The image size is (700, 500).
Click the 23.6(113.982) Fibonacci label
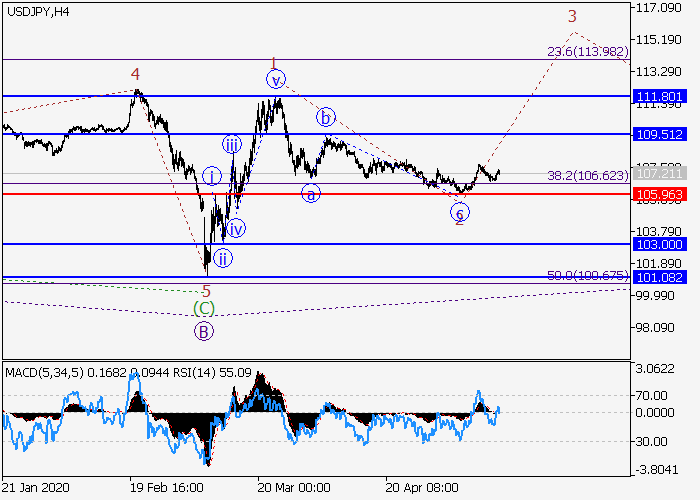(587, 52)
